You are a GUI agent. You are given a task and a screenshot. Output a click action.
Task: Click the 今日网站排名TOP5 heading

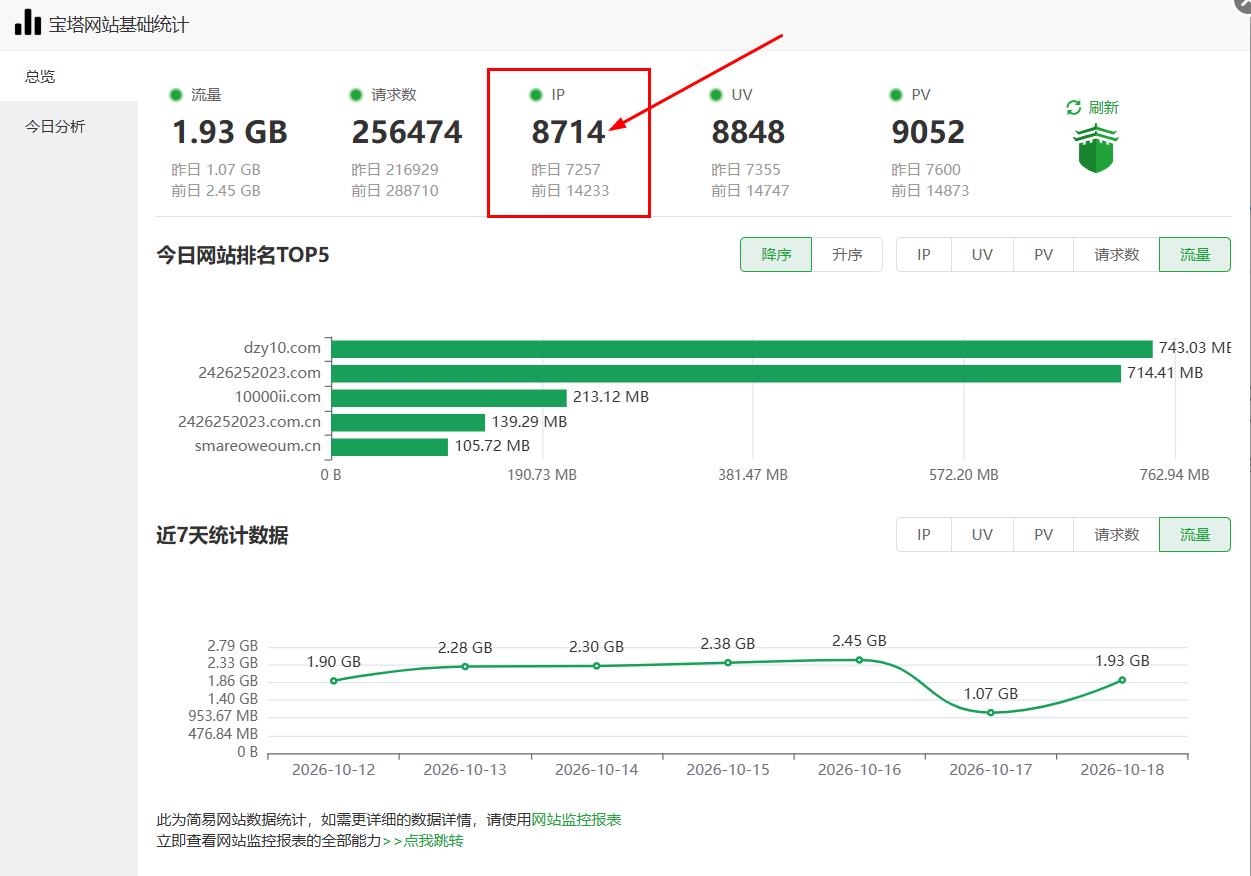(x=243, y=255)
